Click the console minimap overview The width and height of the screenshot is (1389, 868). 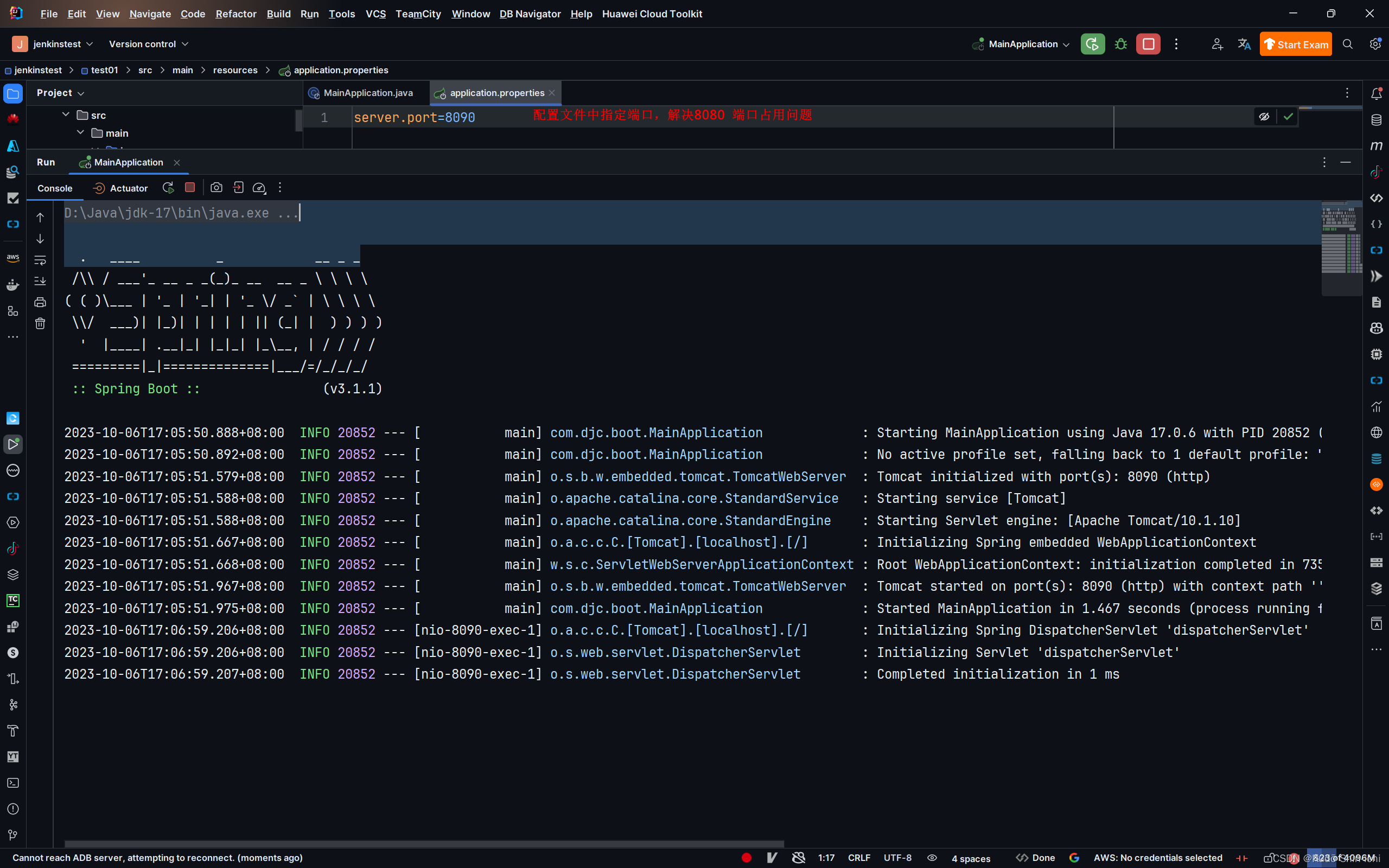(x=1341, y=248)
